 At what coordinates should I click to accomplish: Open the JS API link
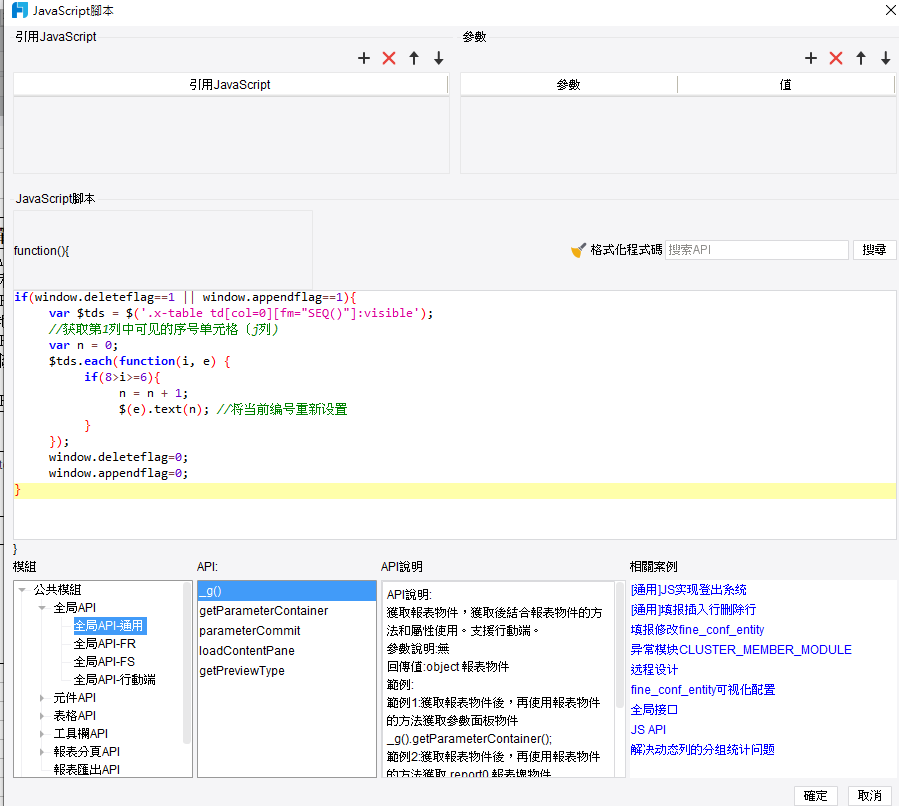pyautogui.click(x=648, y=730)
